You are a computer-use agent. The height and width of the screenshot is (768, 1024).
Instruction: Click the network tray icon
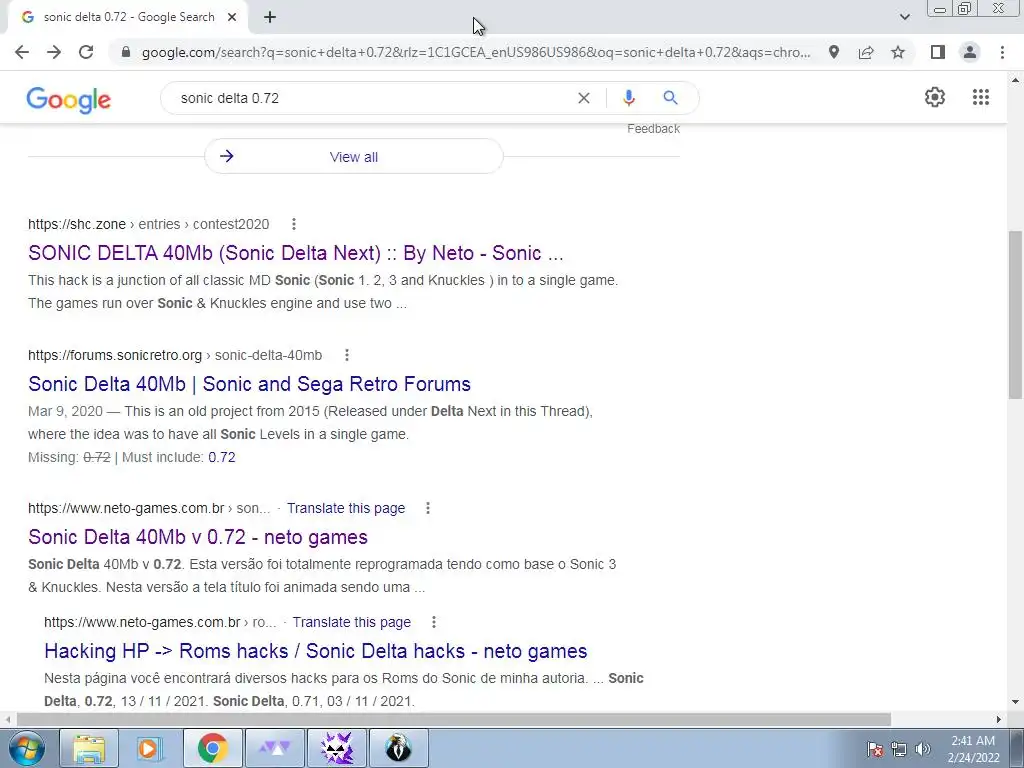click(x=899, y=749)
